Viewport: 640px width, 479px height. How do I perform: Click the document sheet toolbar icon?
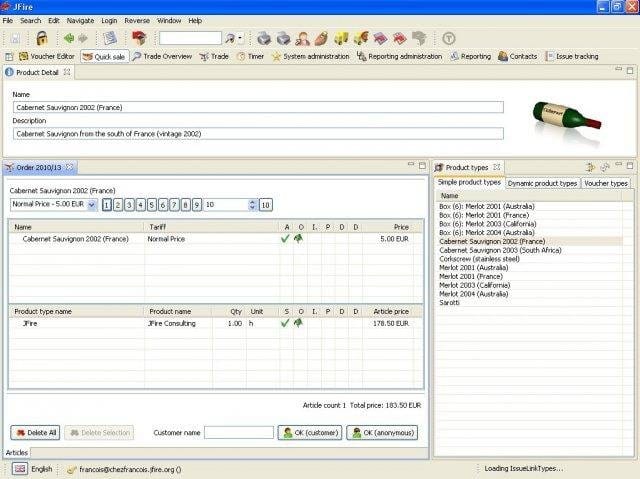(x=110, y=38)
